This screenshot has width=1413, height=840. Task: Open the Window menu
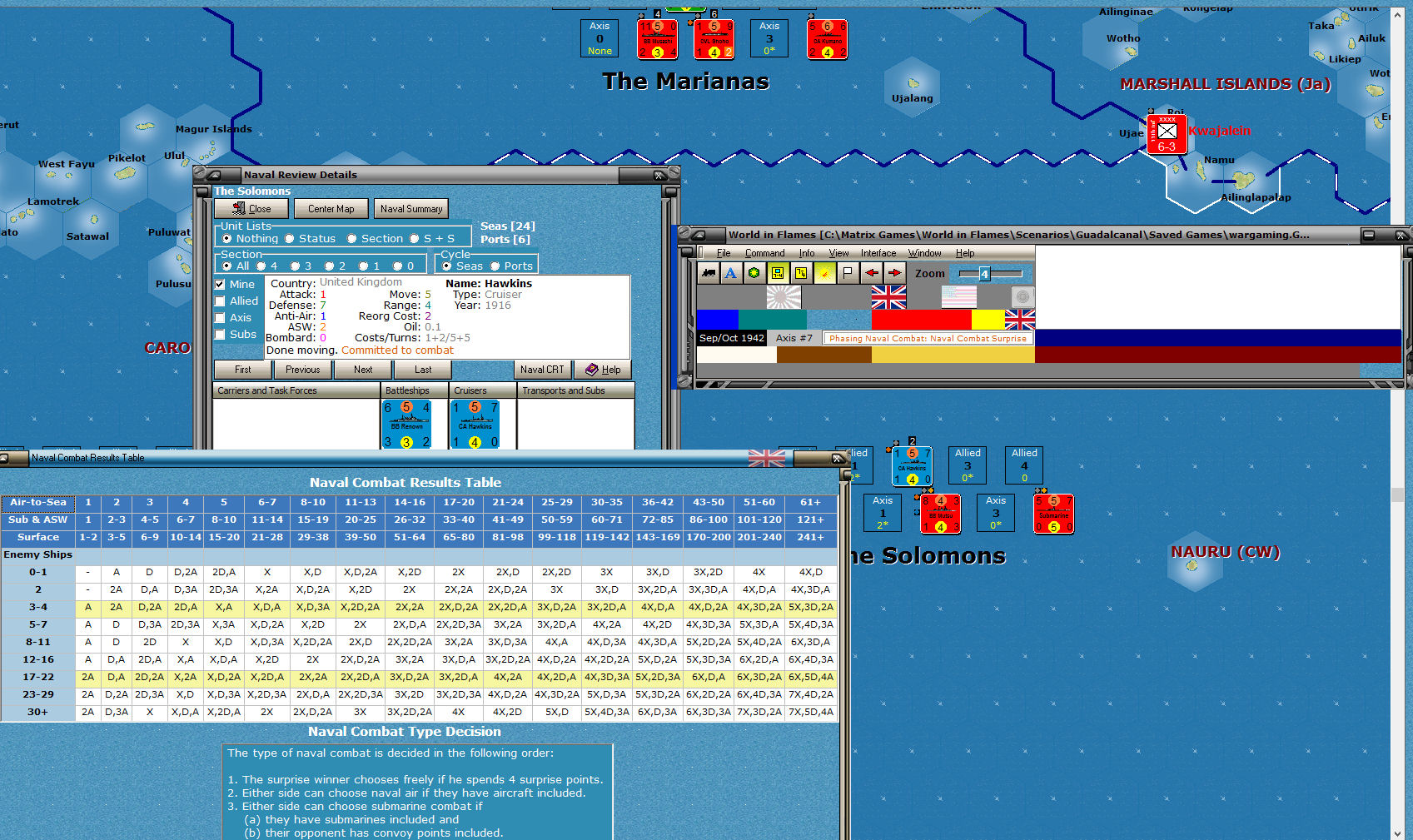pos(924,253)
